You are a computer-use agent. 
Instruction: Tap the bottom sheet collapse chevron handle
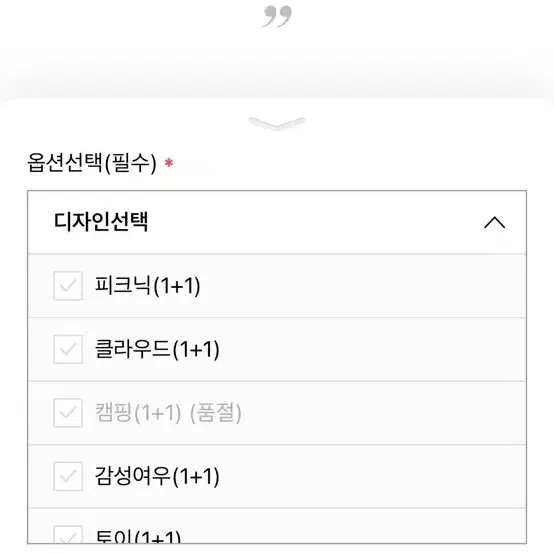pyautogui.click(x=277, y=123)
